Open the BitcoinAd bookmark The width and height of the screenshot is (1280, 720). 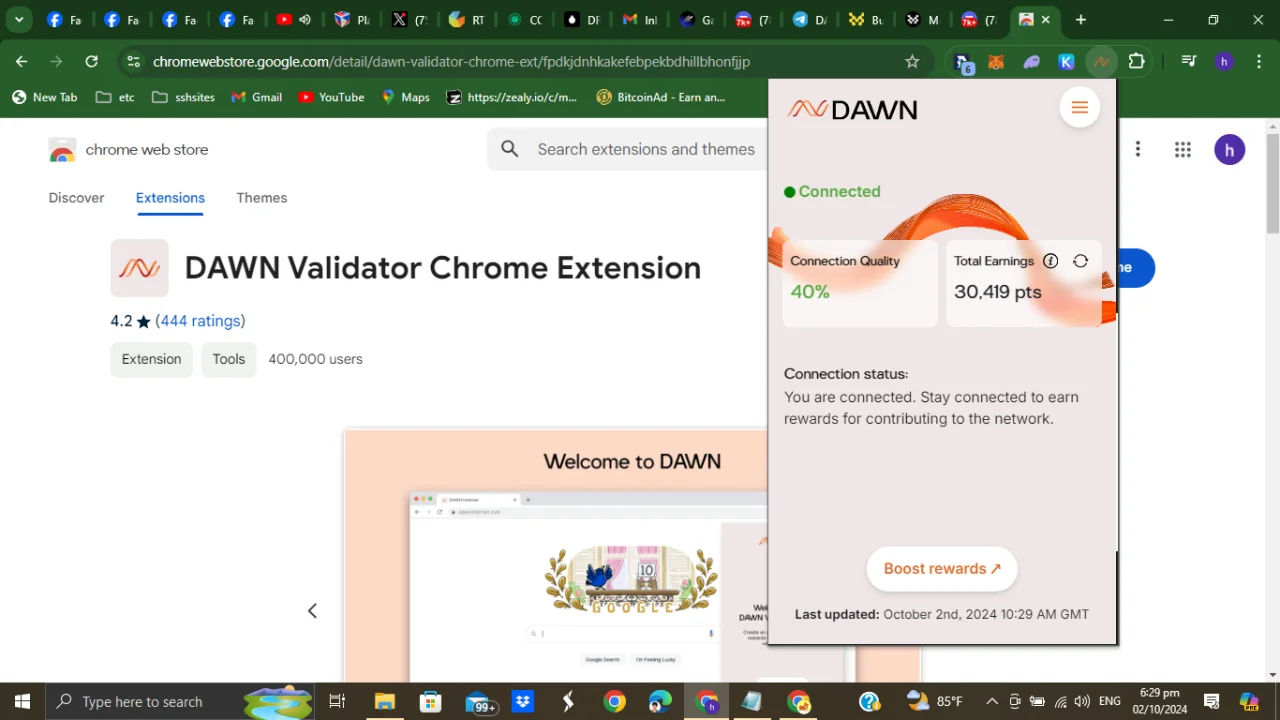click(661, 97)
